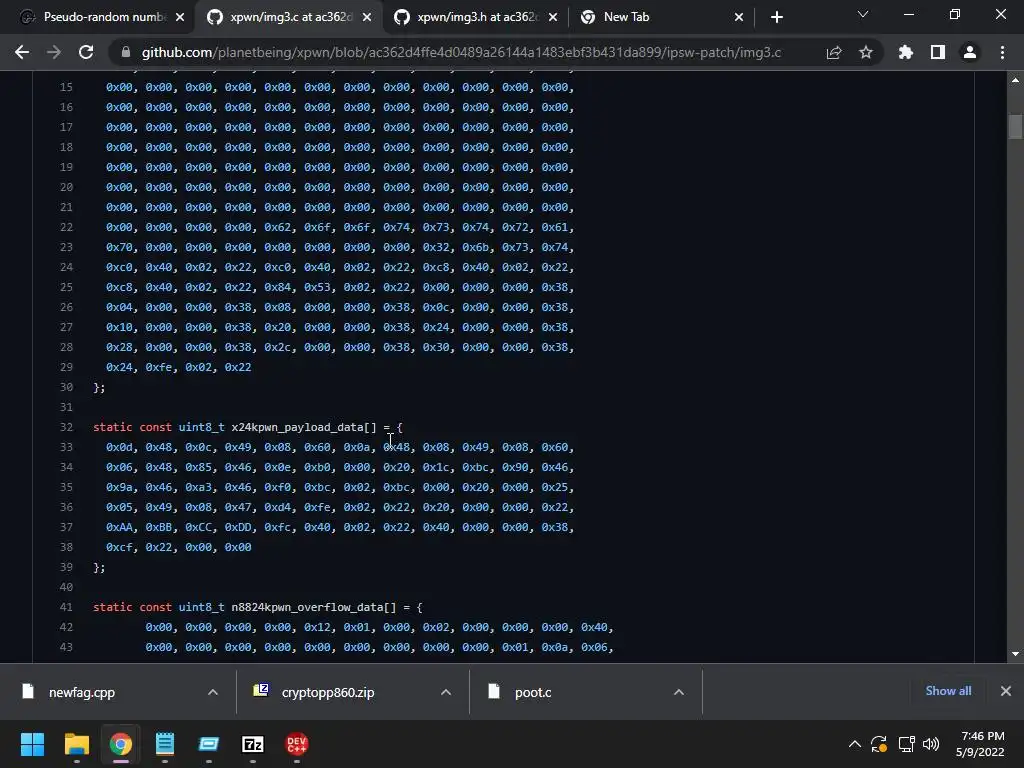Expand options for cryptopp860.zip download

[446, 692]
